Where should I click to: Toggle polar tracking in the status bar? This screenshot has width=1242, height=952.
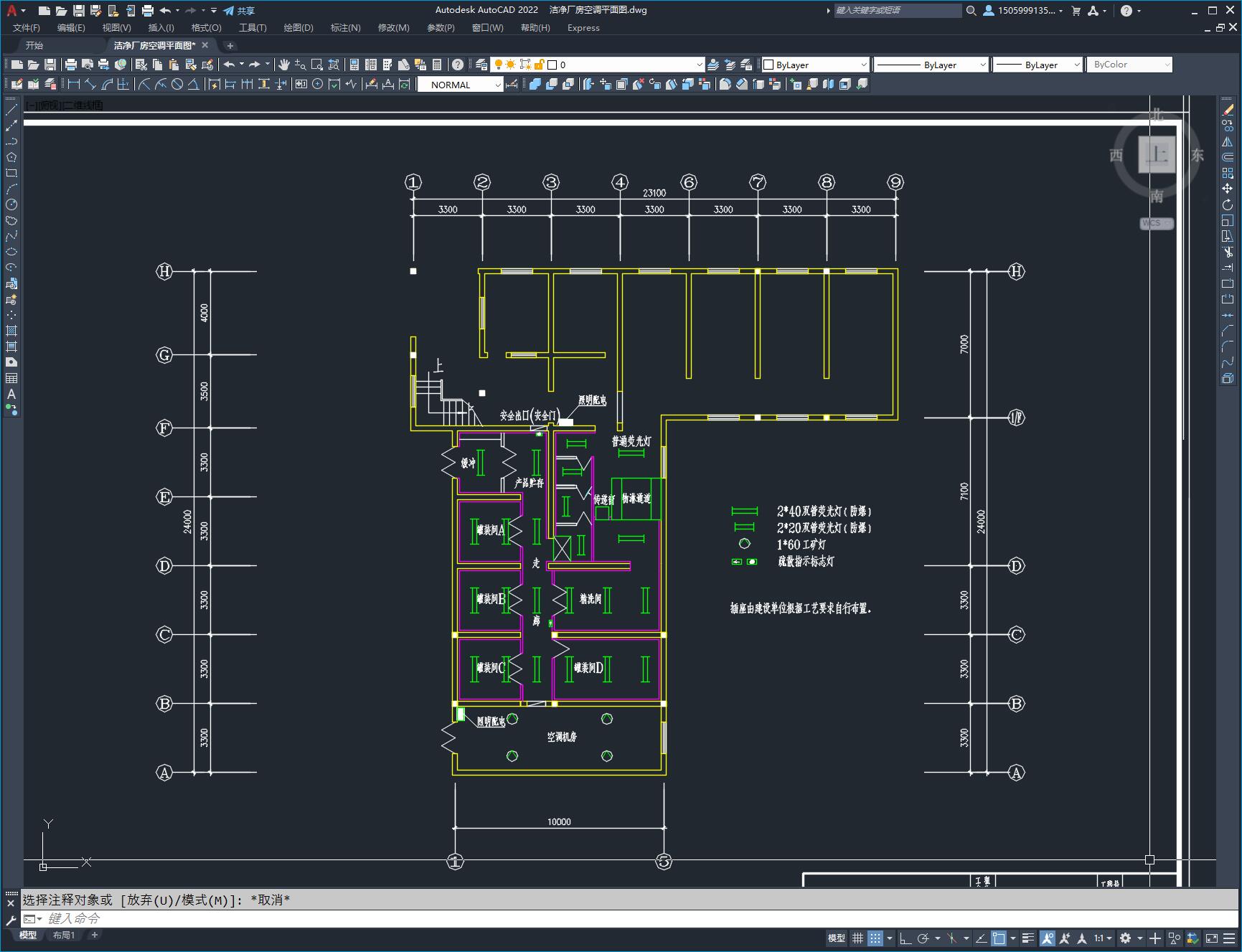point(923,938)
